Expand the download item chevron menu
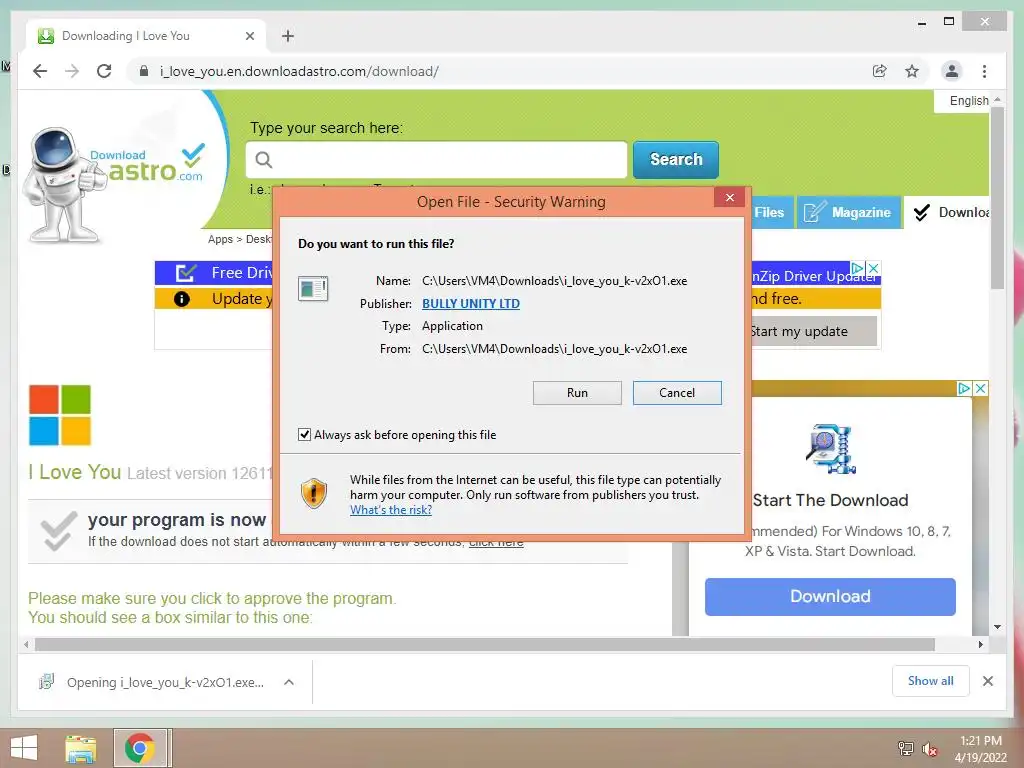Screen dimensions: 1024x768 pos(289,682)
